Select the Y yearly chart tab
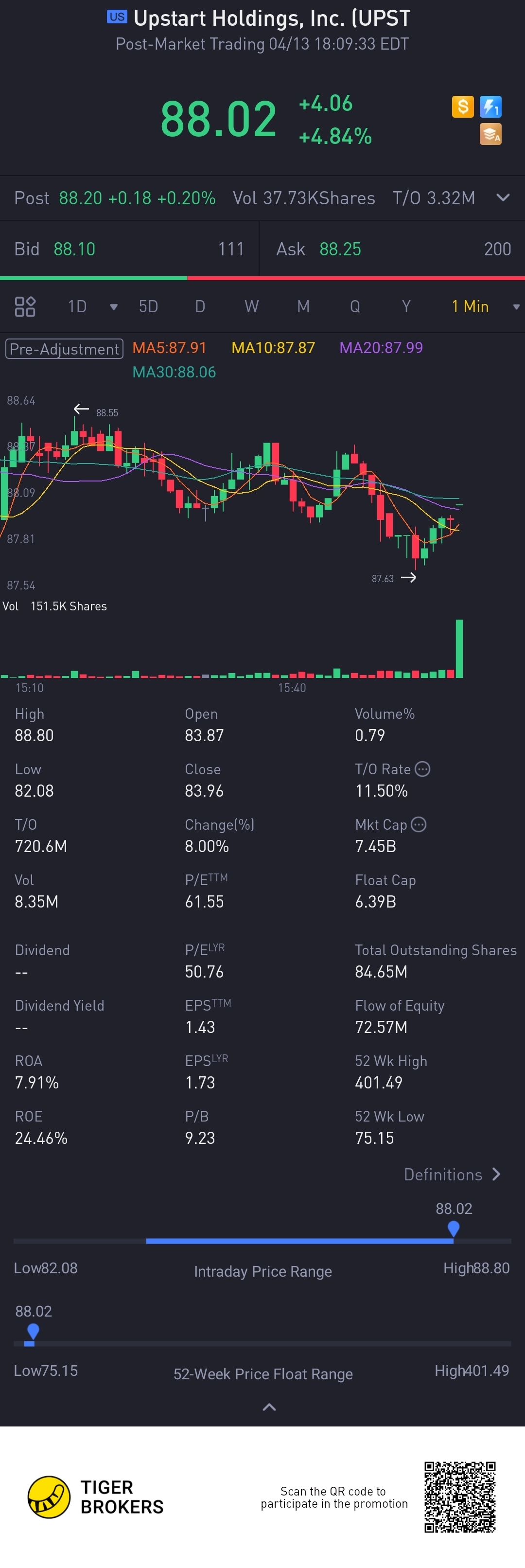Screen dimensions: 525x1568 pyautogui.click(x=406, y=306)
